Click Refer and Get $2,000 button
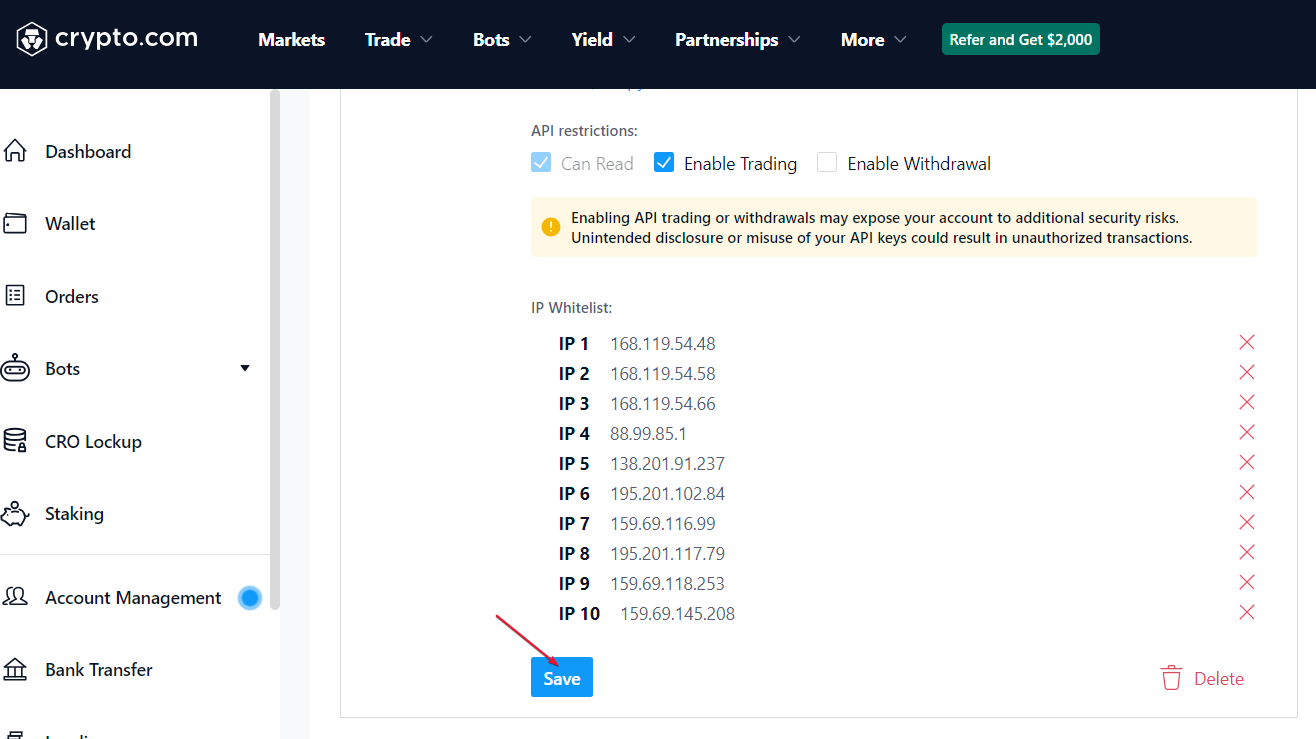 pyautogui.click(x=1020, y=40)
